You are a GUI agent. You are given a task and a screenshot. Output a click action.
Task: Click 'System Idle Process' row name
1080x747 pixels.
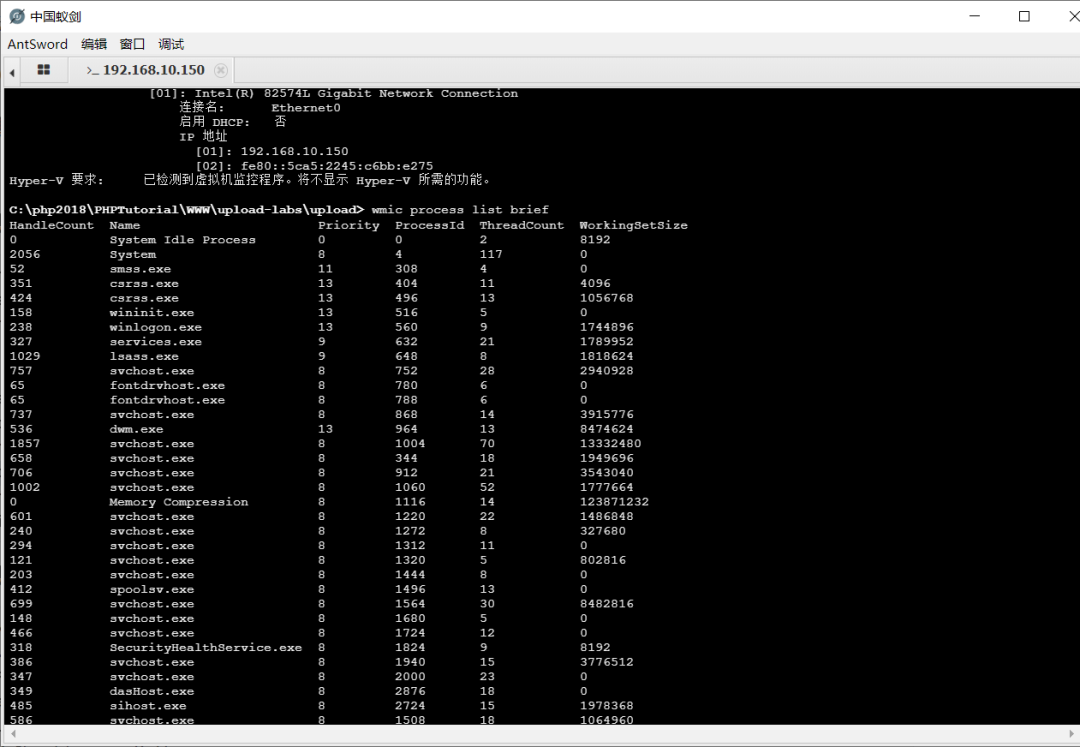183,240
